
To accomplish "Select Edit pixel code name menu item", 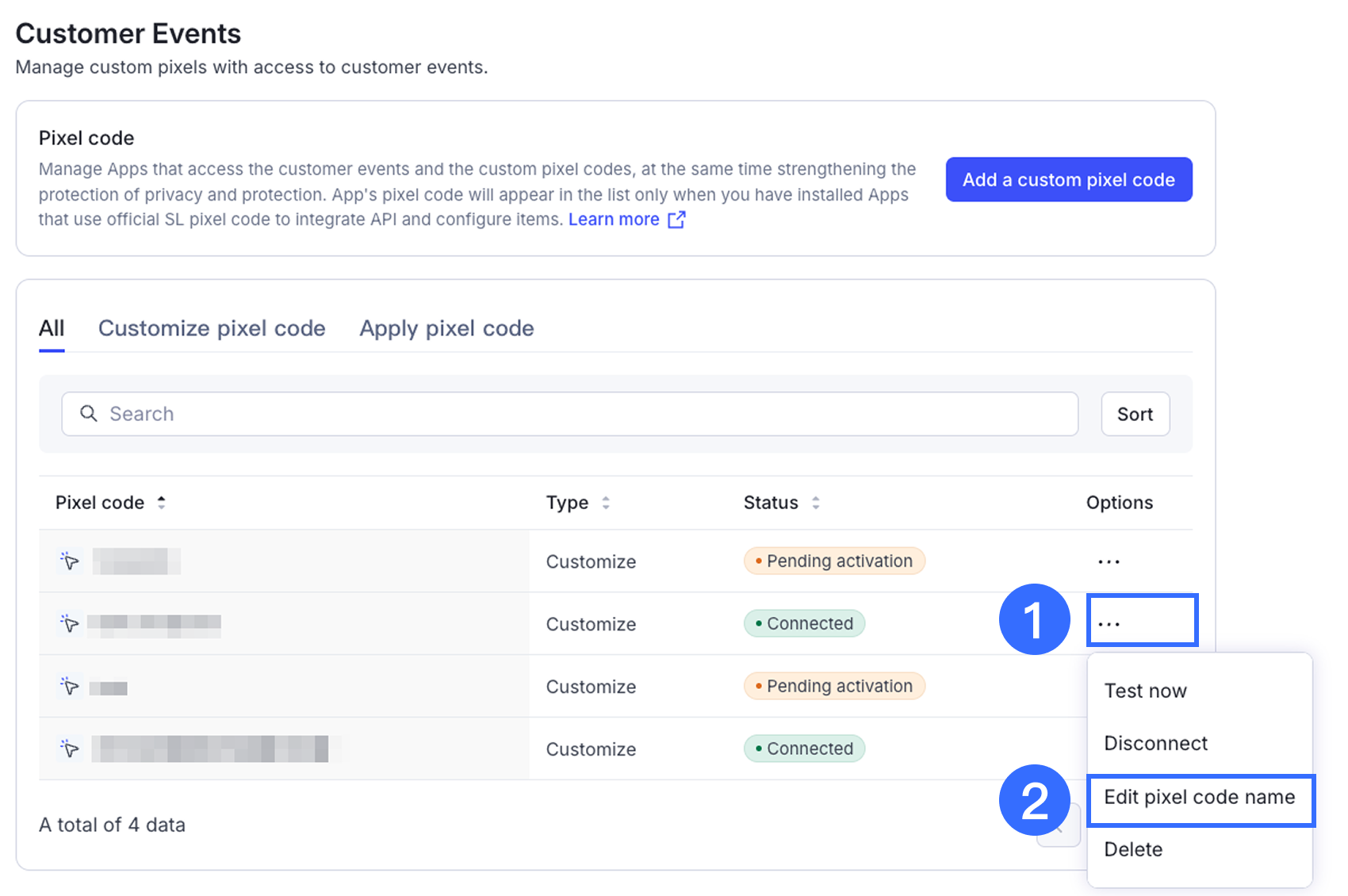I will 1199,797.
